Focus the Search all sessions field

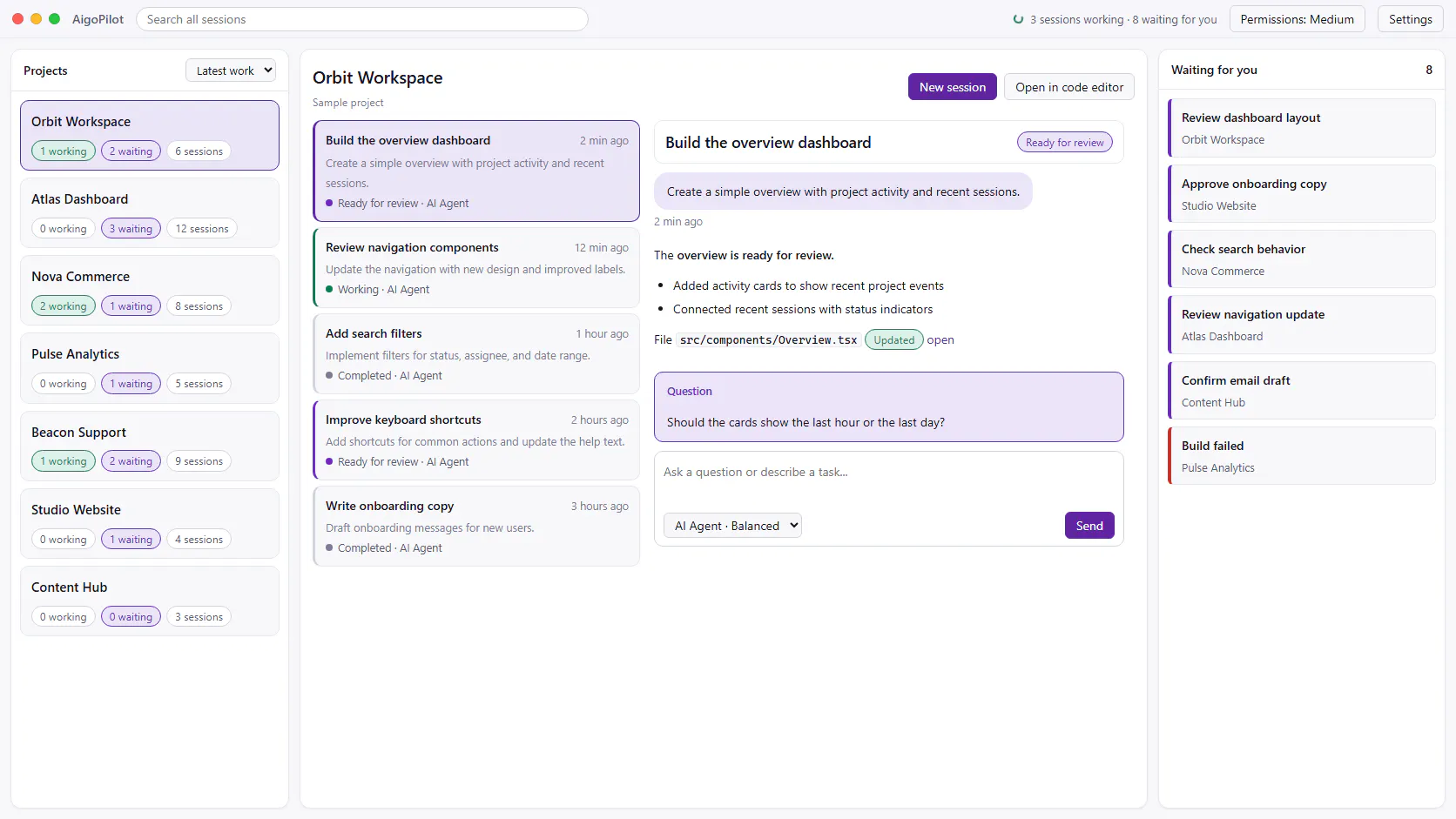click(x=362, y=19)
